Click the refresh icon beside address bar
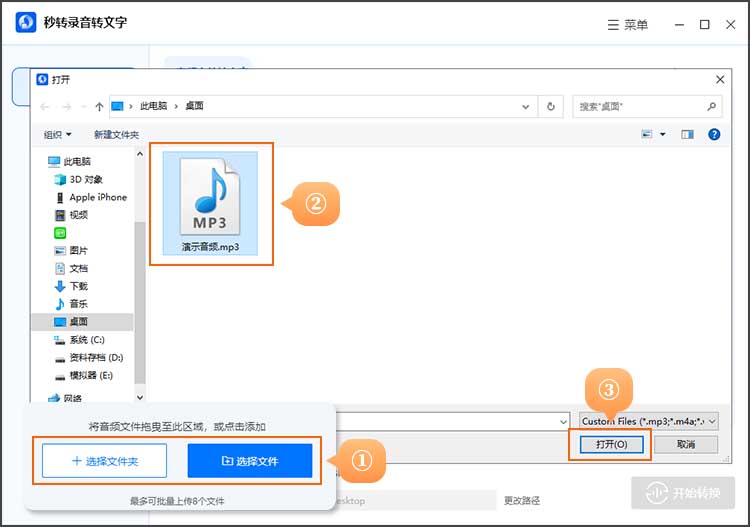 tap(550, 105)
